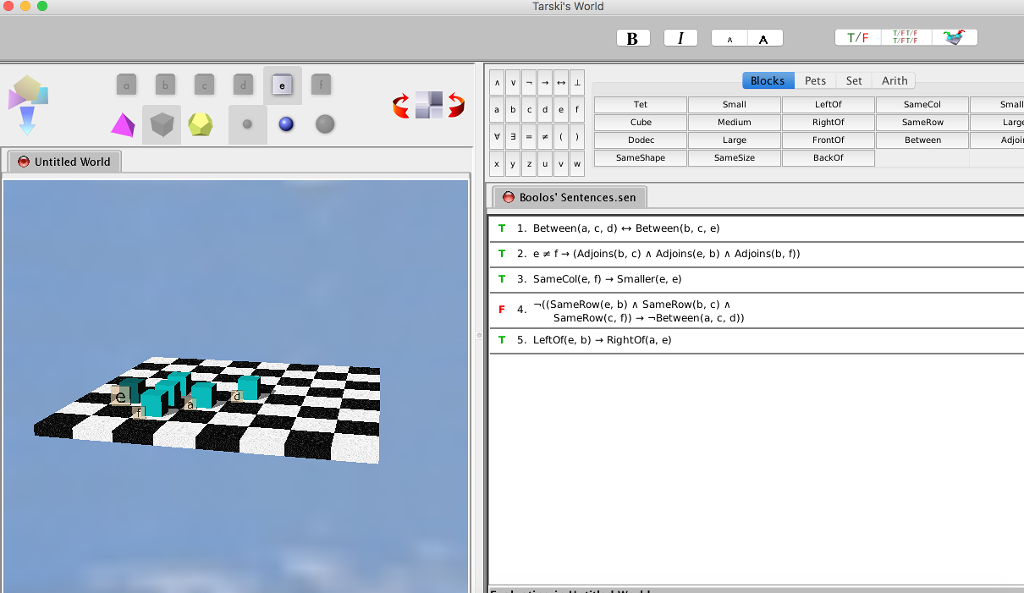Screen dimensions: 1024x593
Task: Toggle name label b on the block
Action: tap(165, 85)
